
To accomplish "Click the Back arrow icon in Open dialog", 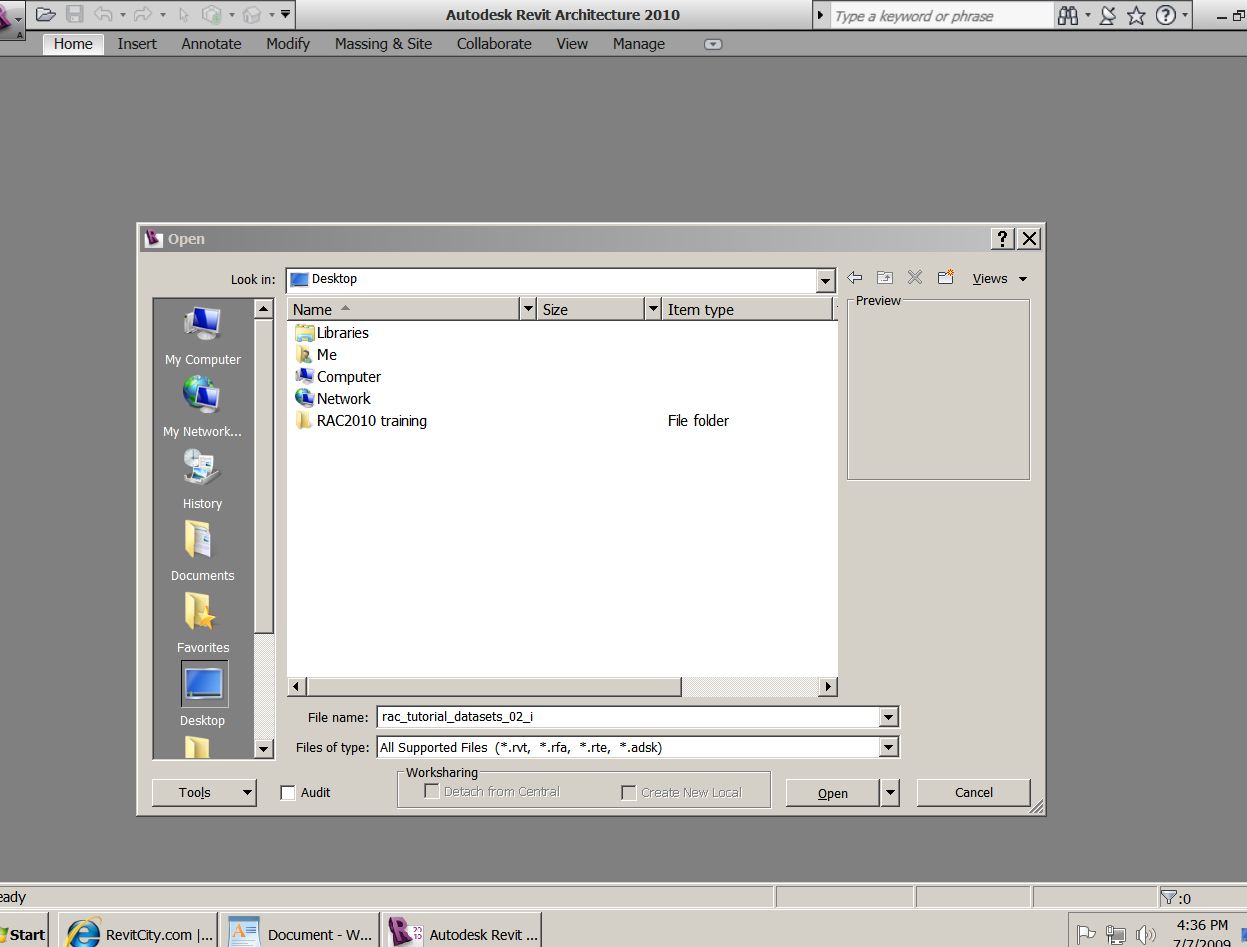I will pyautogui.click(x=854, y=278).
